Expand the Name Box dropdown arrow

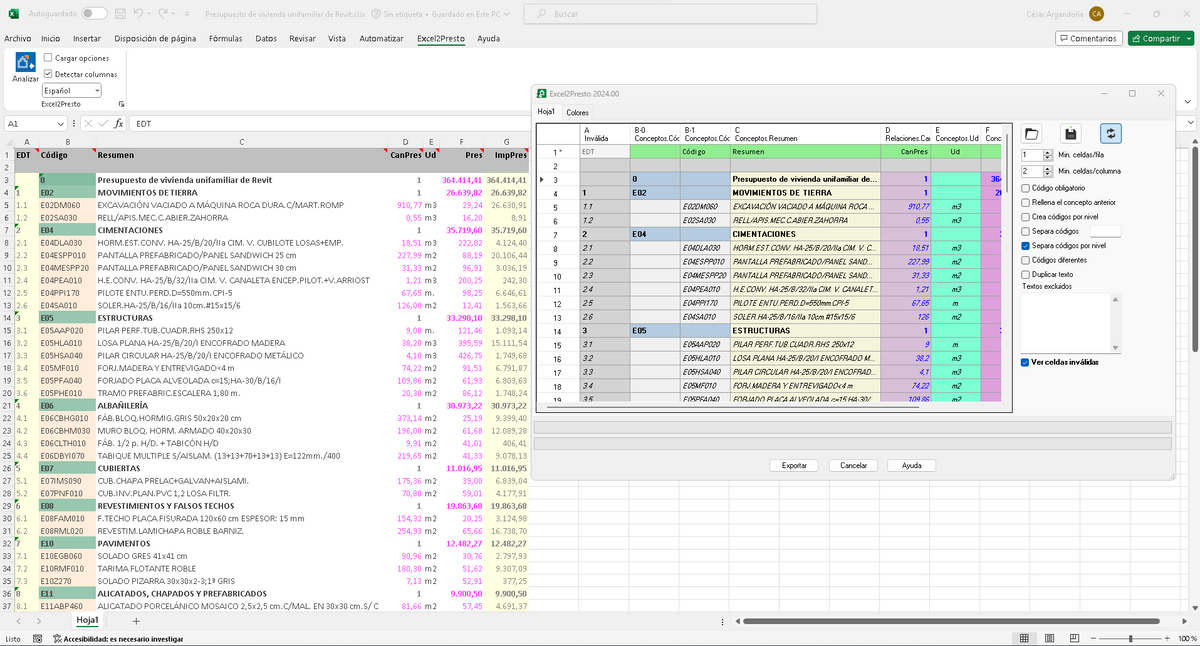tap(62, 124)
